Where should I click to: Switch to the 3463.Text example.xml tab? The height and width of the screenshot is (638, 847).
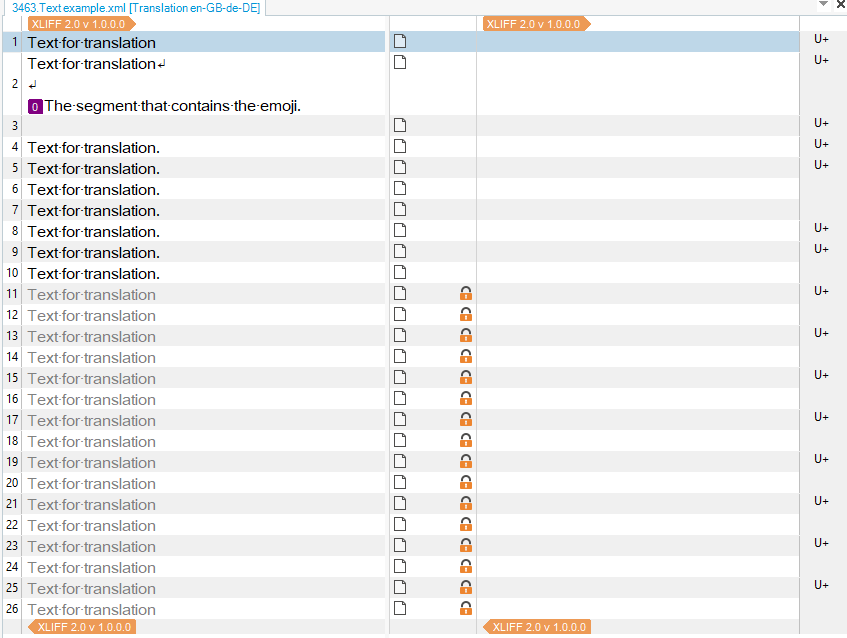(x=136, y=8)
